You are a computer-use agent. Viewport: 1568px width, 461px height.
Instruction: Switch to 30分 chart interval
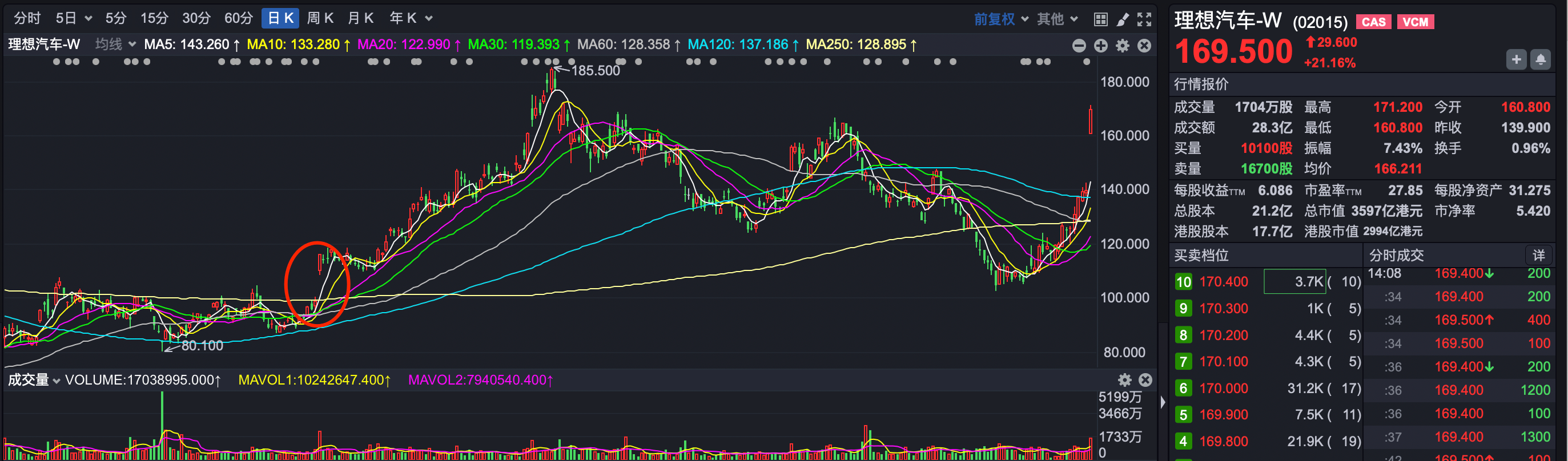pos(196,18)
